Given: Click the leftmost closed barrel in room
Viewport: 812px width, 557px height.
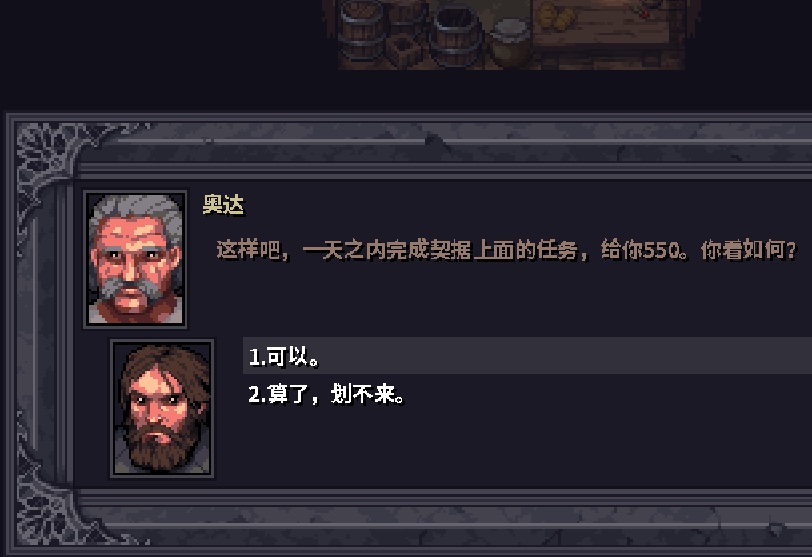Looking at the screenshot, I should [x=362, y=28].
